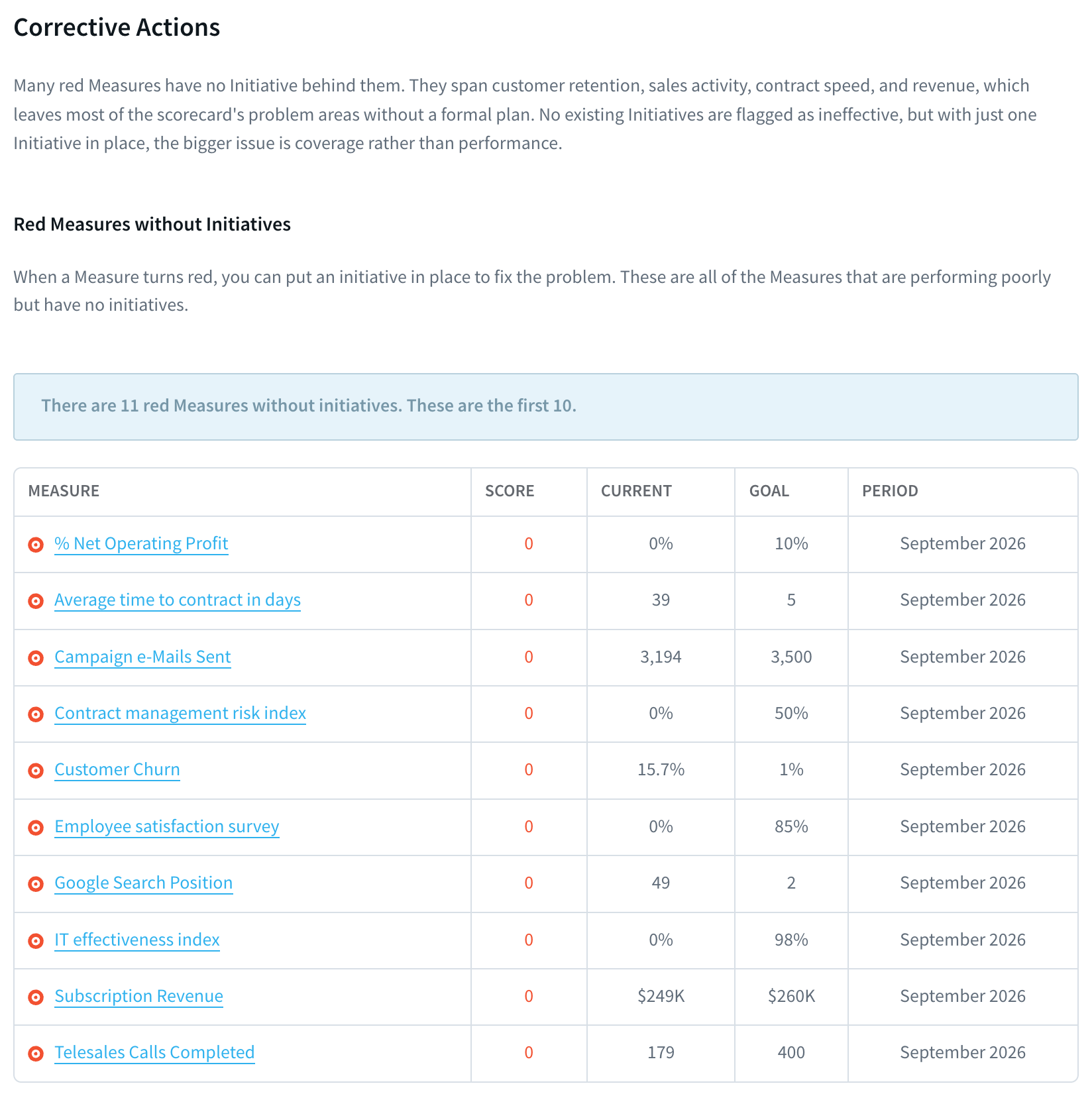Click the red status icon beside Contract management risk index

[x=36, y=714]
